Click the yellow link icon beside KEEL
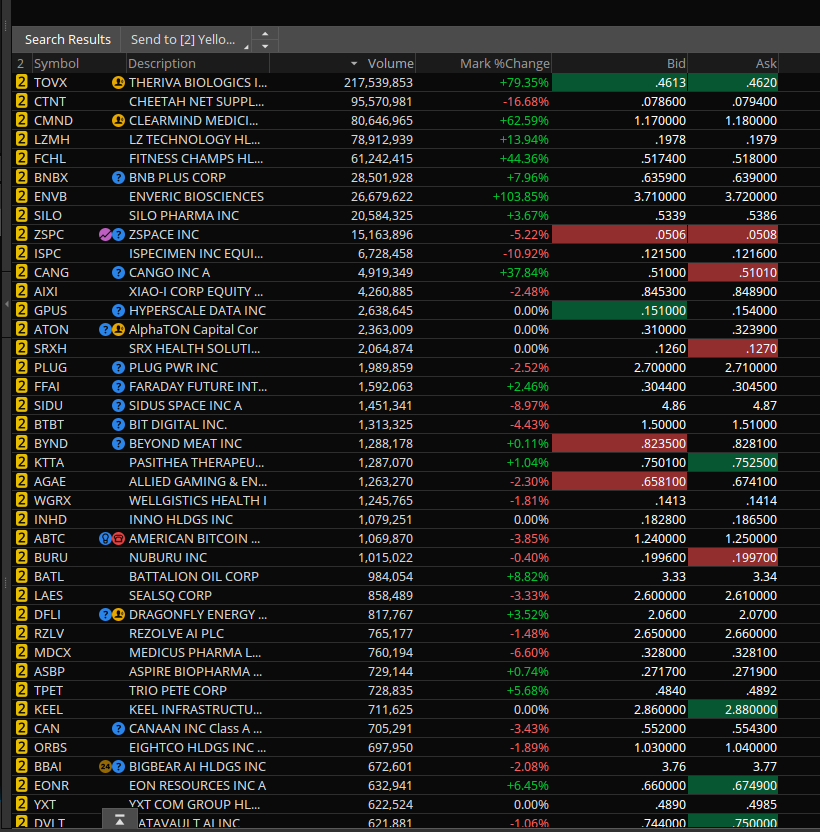The height and width of the screenshot is (832, 820). pos(21,709)
